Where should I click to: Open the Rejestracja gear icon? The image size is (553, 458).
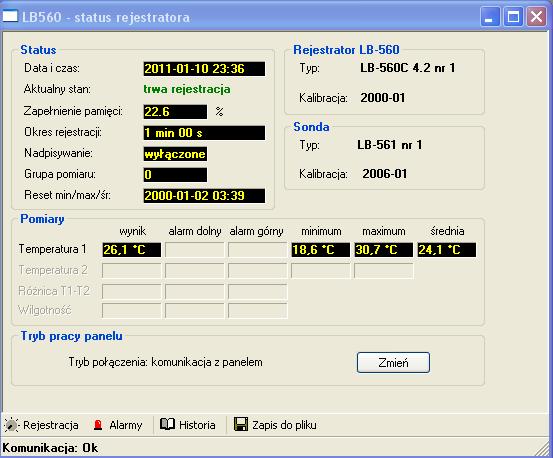[x=11, y=425]
